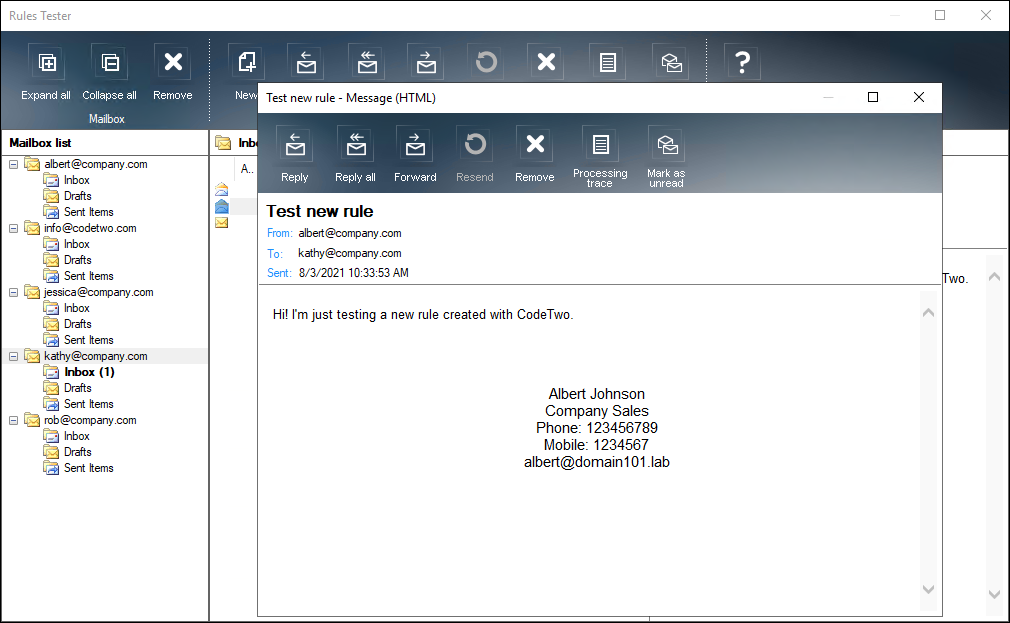Select rob@company.com mailbox
Viewport: 1010px width, 623px height.
click(90, 420)
